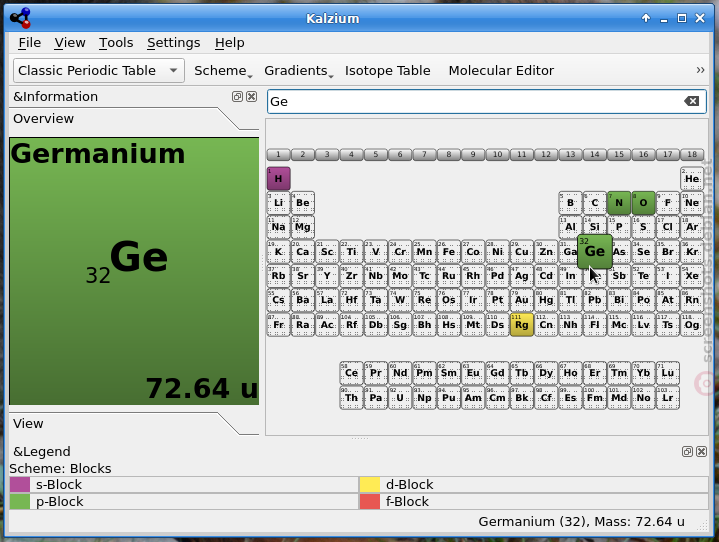This screenshot has height=542, width=719.
Task: Open the Scheme dropdown menu
Action: (223, 71)
